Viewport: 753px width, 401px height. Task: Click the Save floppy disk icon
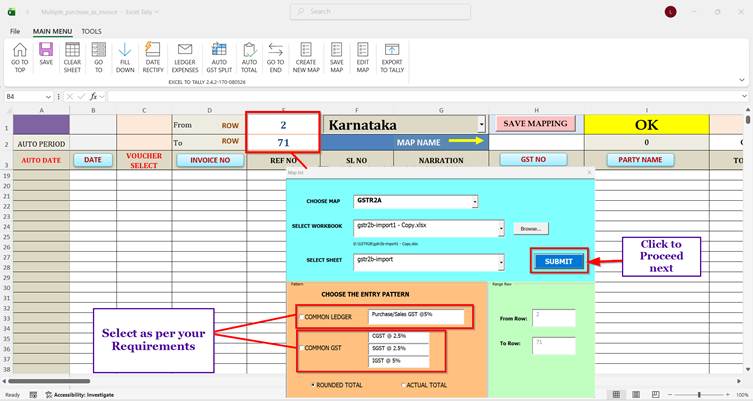(x=46, y=49)
